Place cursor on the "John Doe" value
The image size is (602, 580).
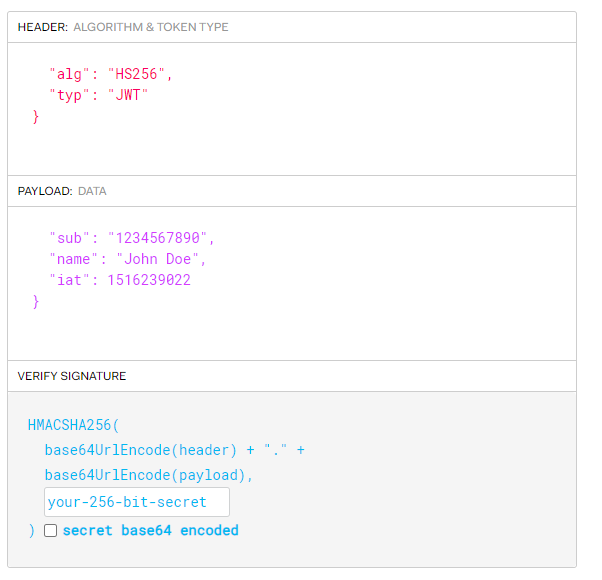pos(160,259)
